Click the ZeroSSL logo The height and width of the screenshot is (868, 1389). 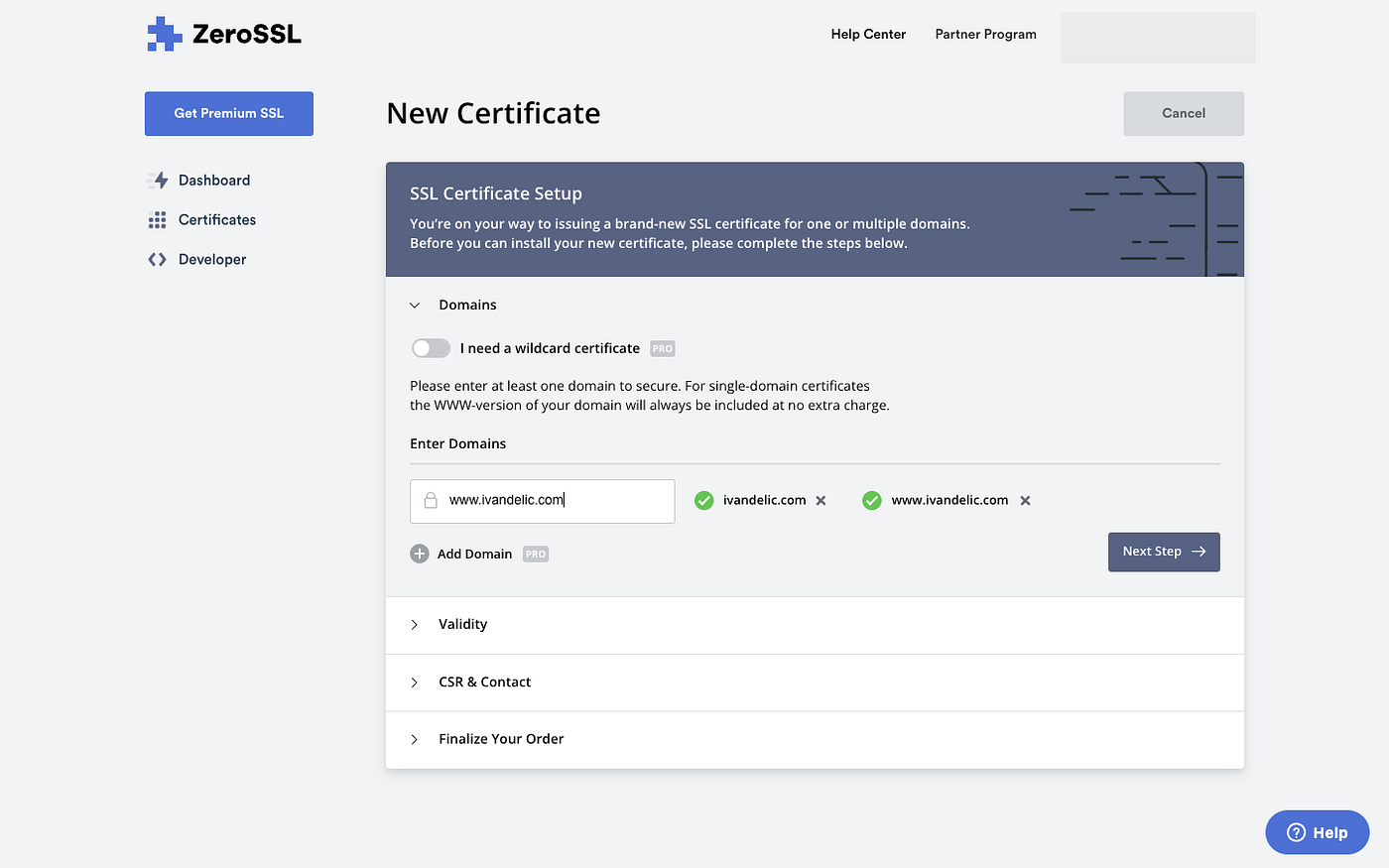(x=224, y=34)
